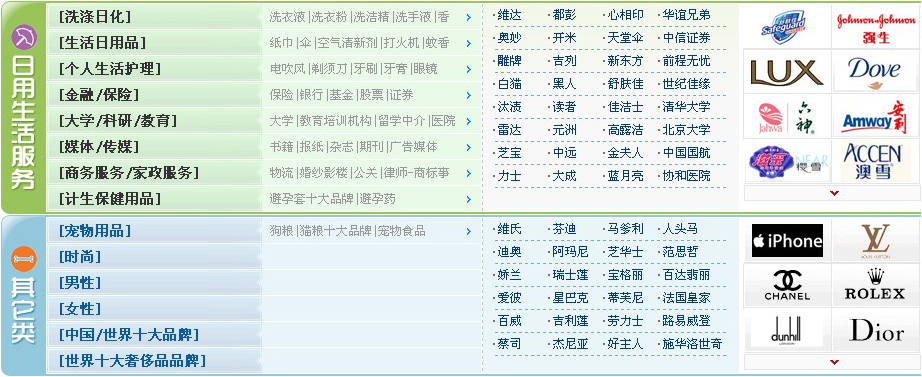
Task: Open the Louis Vuitton LV logo
Action: 876,241
